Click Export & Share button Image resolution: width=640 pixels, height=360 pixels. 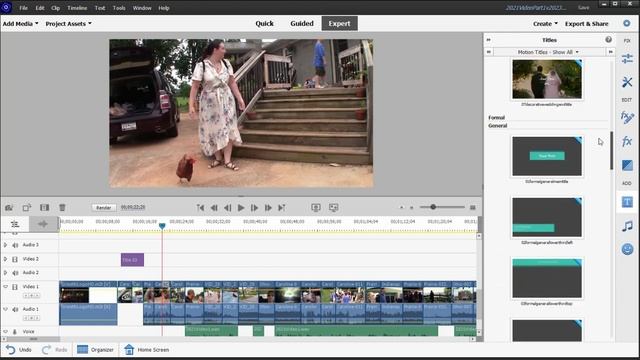click(x=587, y=24)
